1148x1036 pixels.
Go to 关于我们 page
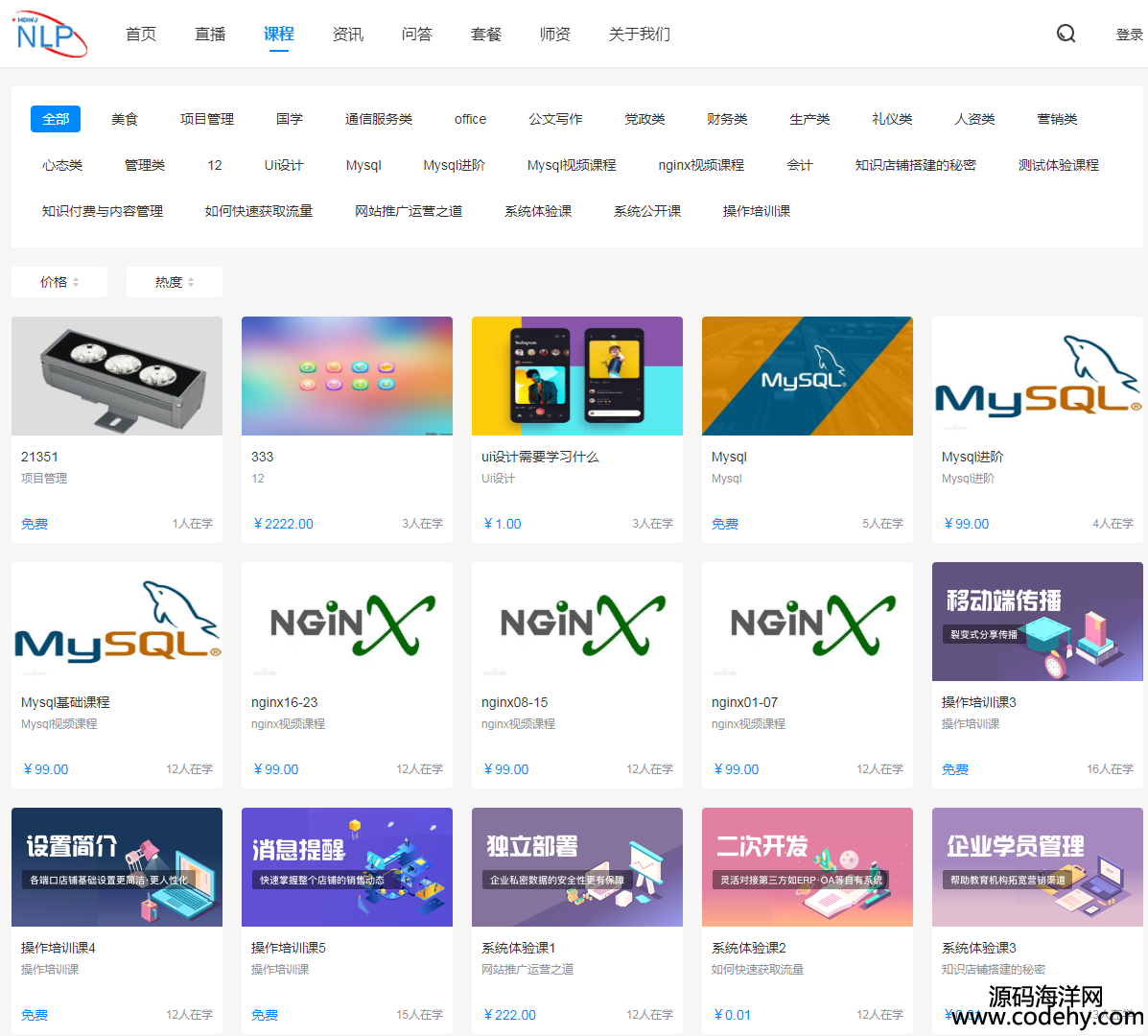pos(640,35)
